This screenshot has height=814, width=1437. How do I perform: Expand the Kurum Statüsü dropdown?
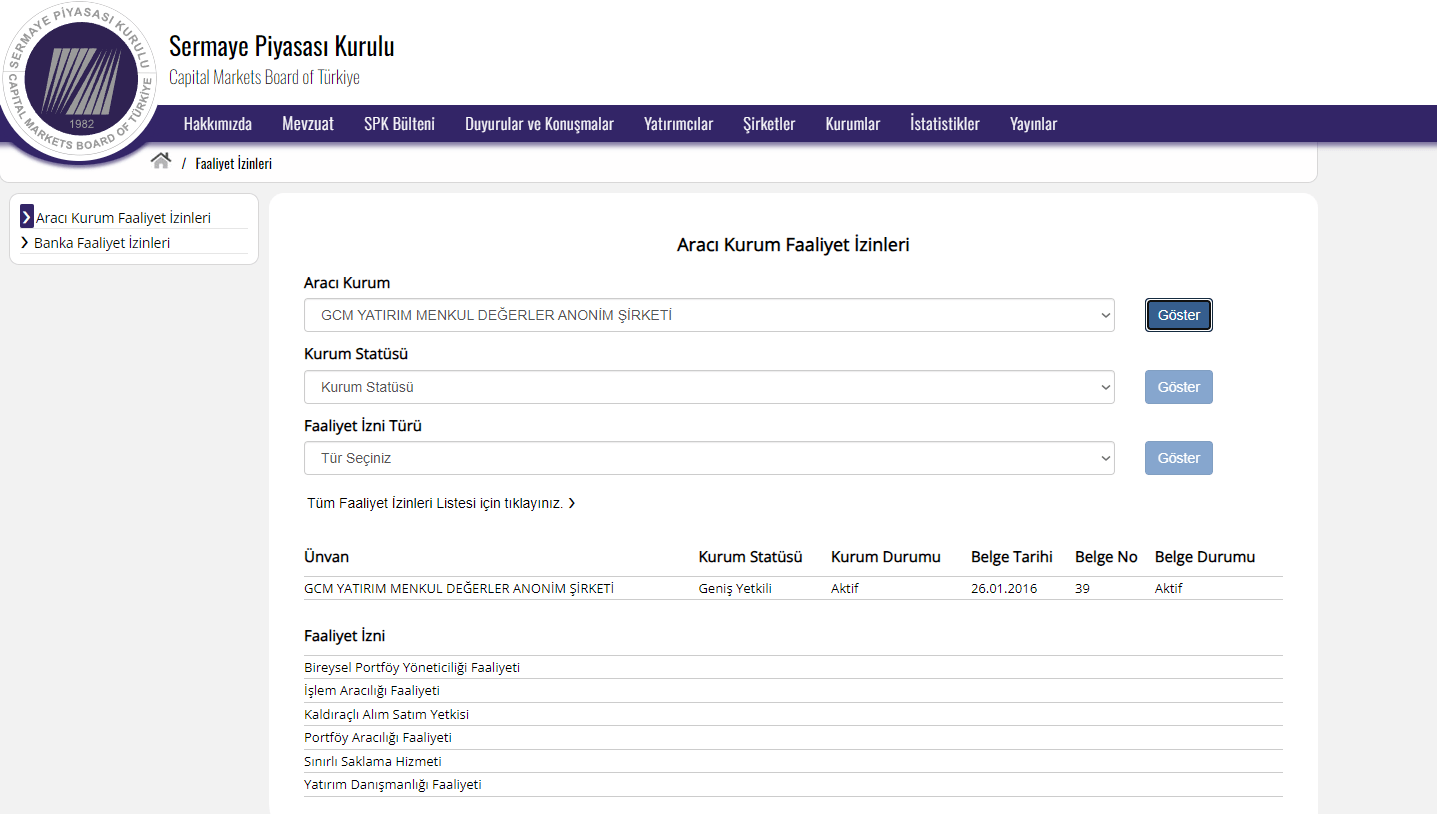click(x=708, y=387)
